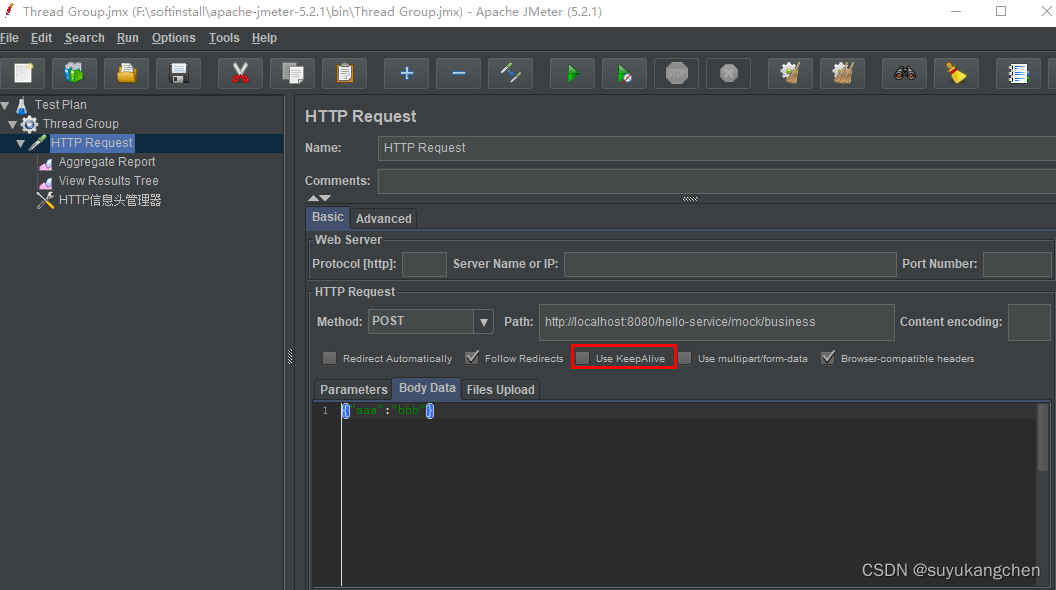Screen dimensions: 1056x590
Task: Click the Clear All results icon
Action: coord(842,73)
